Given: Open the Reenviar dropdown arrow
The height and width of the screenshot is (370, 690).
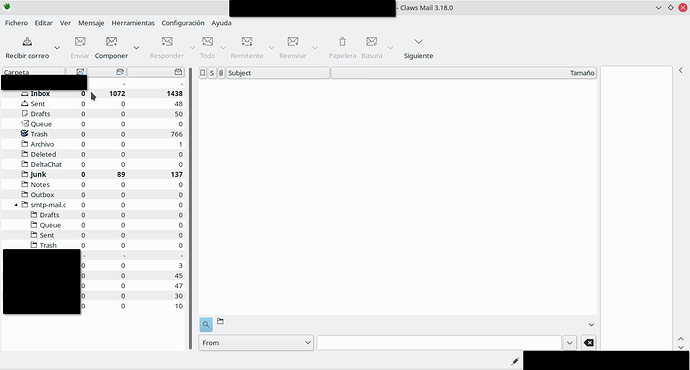Looking at the screenshot, I should coord(315,48).
